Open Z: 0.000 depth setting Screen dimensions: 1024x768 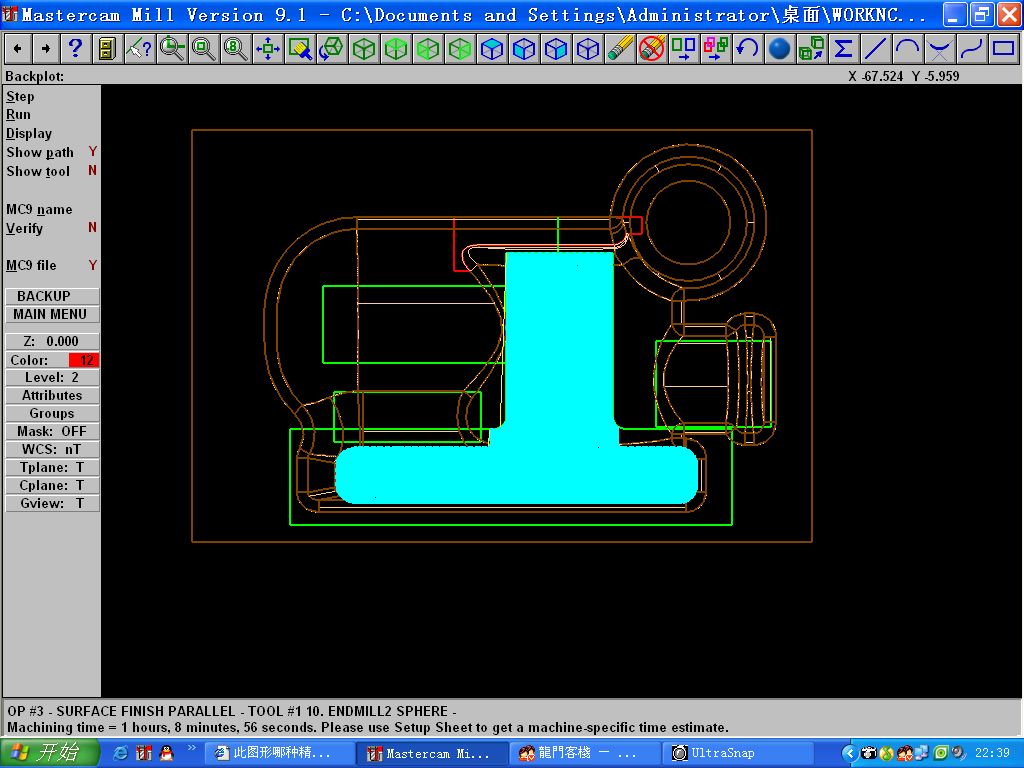tap(52, 341)
